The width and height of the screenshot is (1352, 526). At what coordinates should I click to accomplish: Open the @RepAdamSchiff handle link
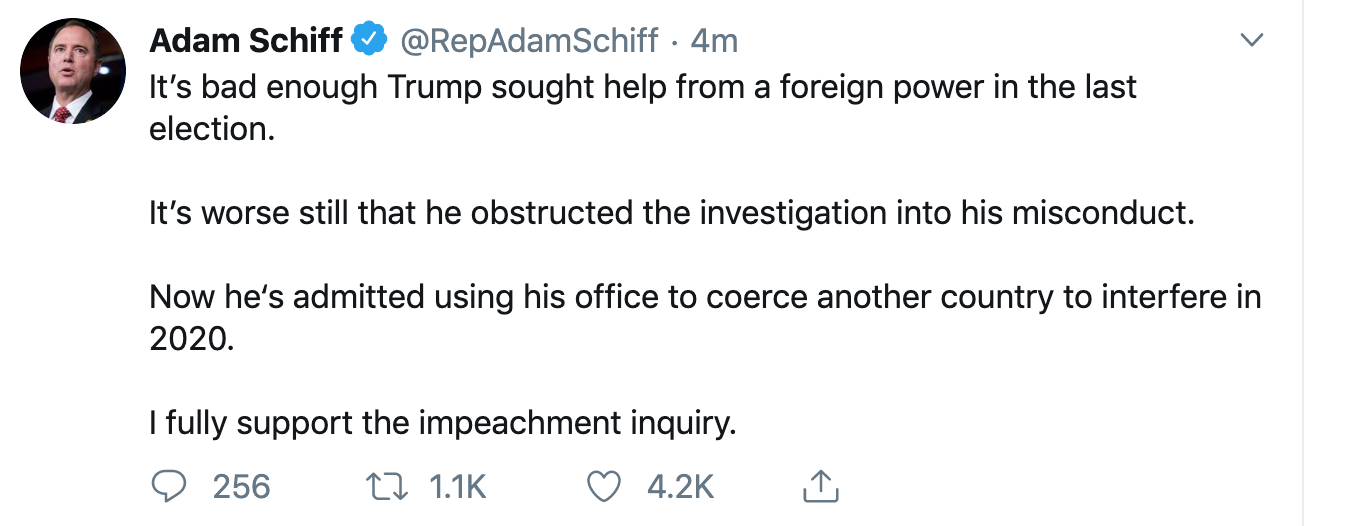(x=529, y=41)
